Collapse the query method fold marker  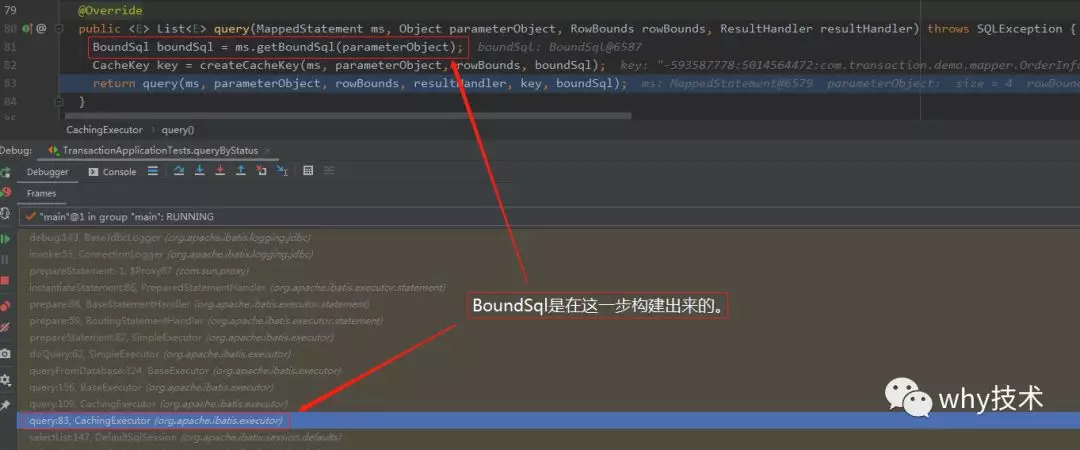tap(60, 29)
